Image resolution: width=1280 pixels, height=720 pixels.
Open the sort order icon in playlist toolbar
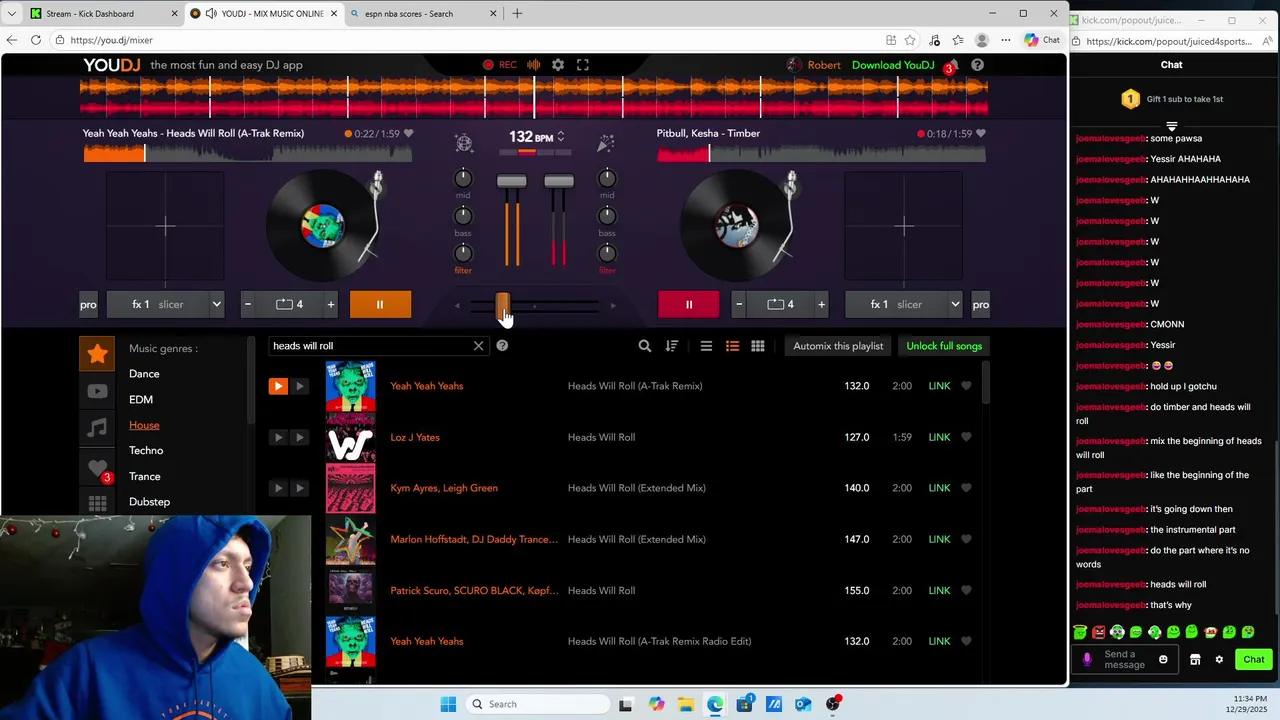click(672, 346)
